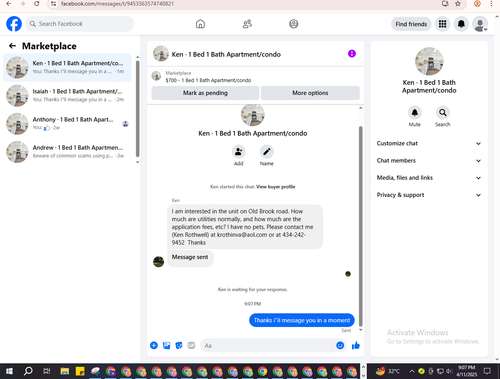
Task: Click chat messages scrollbar
Action: click(x=360, y=227)
